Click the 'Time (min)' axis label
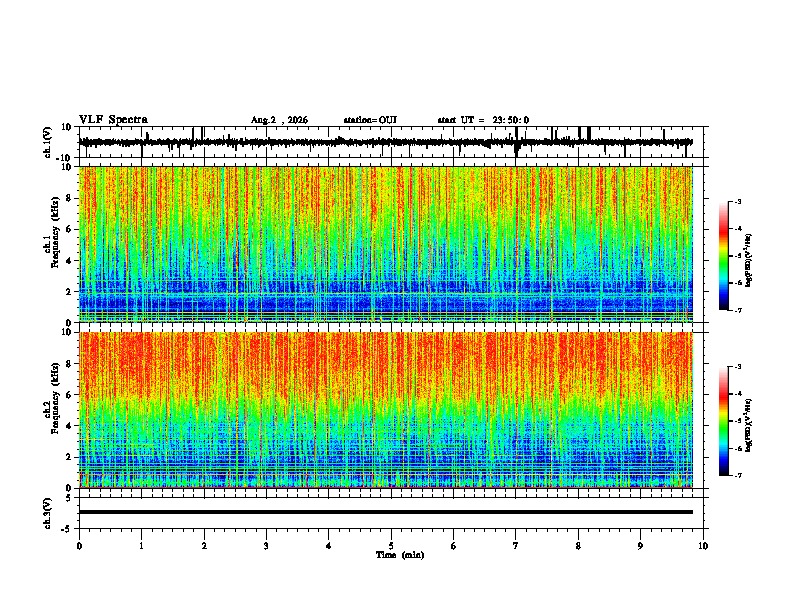Screen dimensions: 792x612 [x=400, y=555]
